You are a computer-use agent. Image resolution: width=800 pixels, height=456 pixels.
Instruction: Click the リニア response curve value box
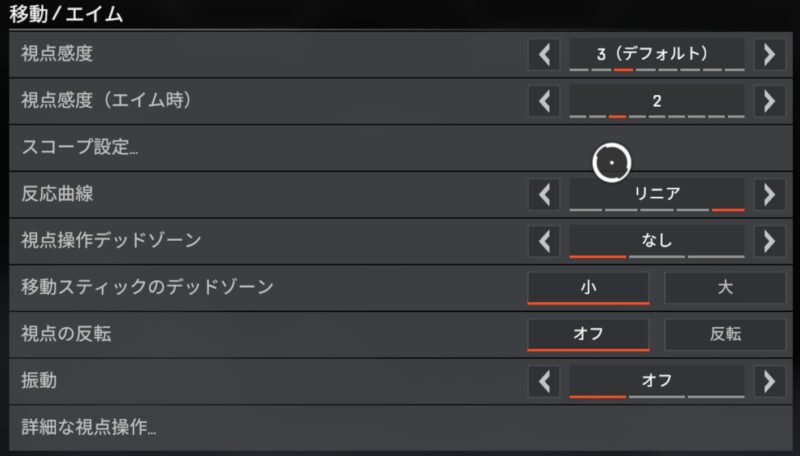coord(657,194)
